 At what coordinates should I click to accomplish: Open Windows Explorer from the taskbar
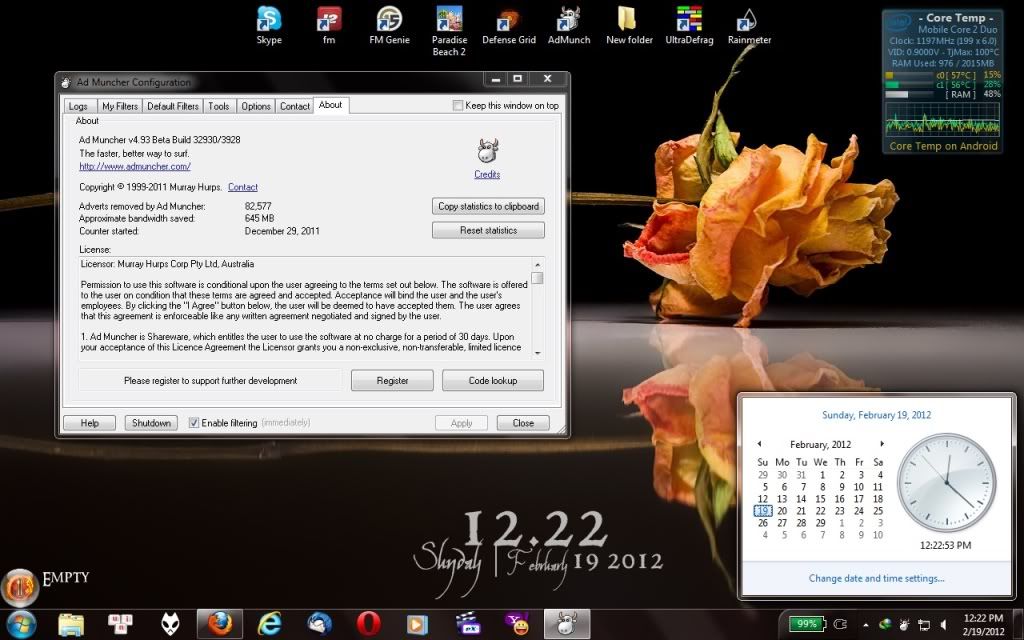point(71,624)
